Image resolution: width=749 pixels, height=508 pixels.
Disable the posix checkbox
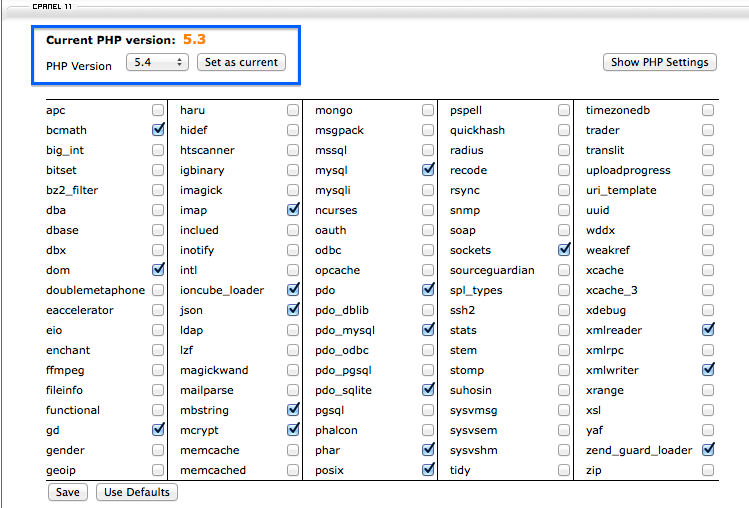(x=428, y=470)
